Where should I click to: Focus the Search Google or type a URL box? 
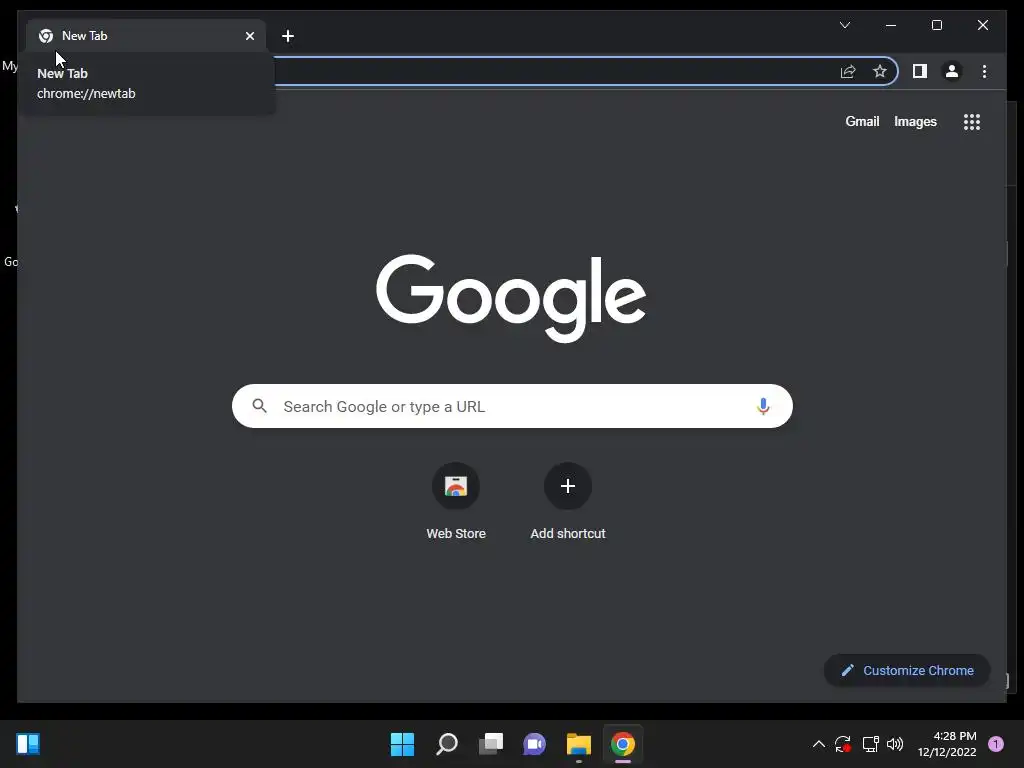(x=512, y=406)
